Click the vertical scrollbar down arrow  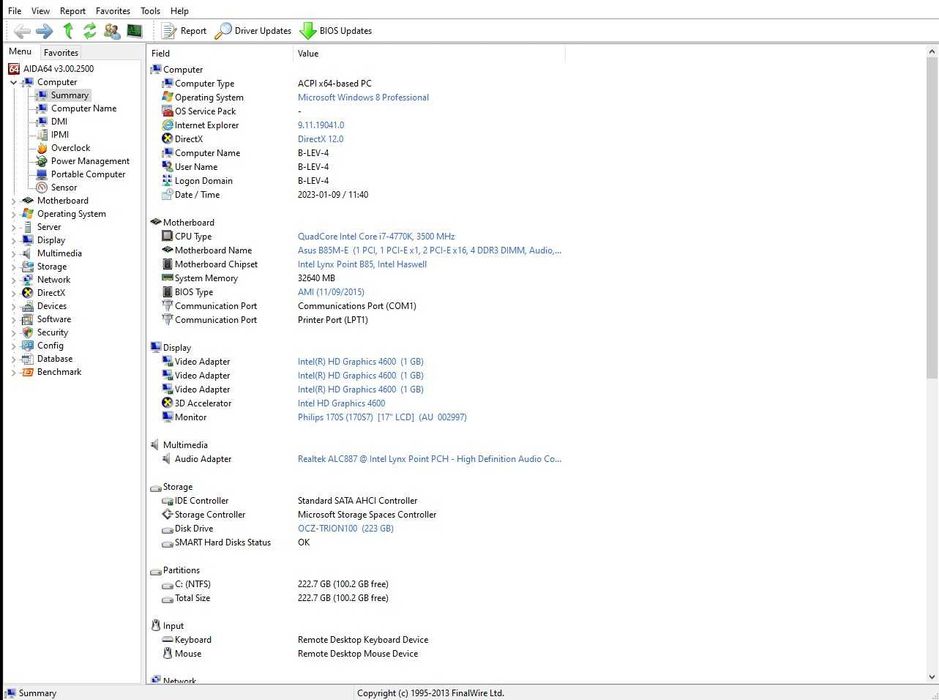click(931, 677)
